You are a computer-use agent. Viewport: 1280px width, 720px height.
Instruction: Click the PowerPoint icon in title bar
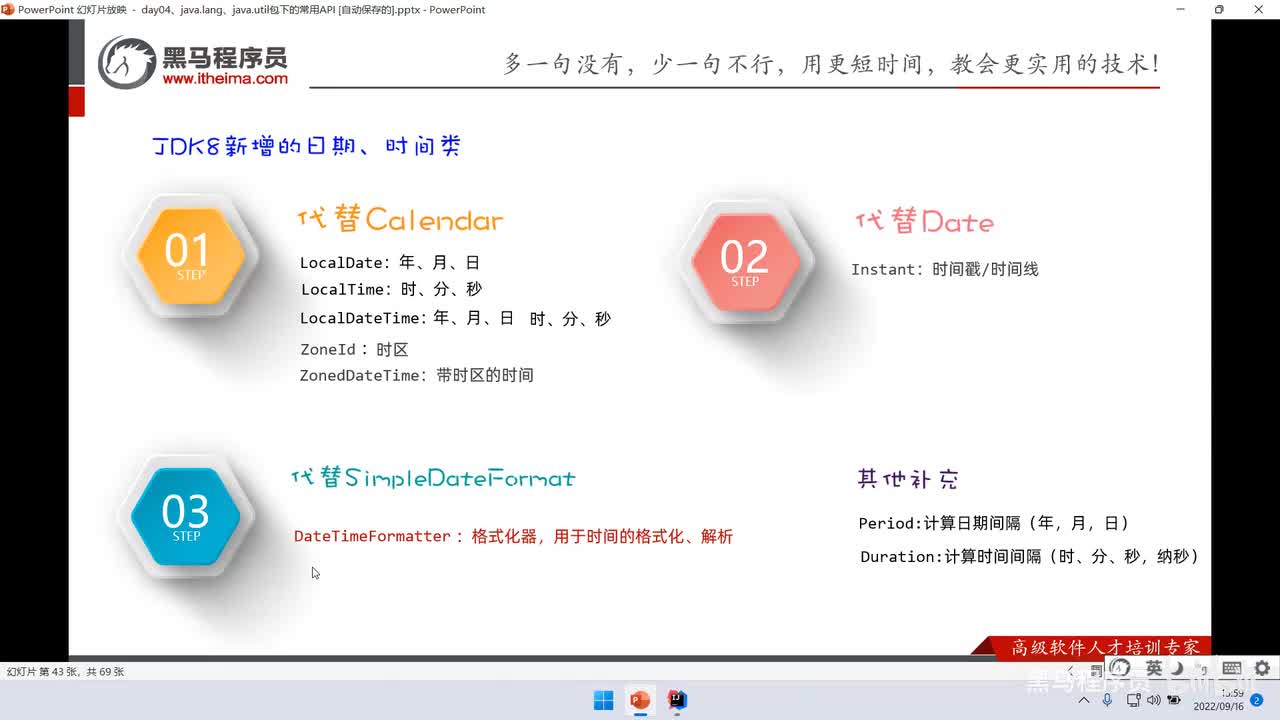pyautogui.click(x=8, y=9)
